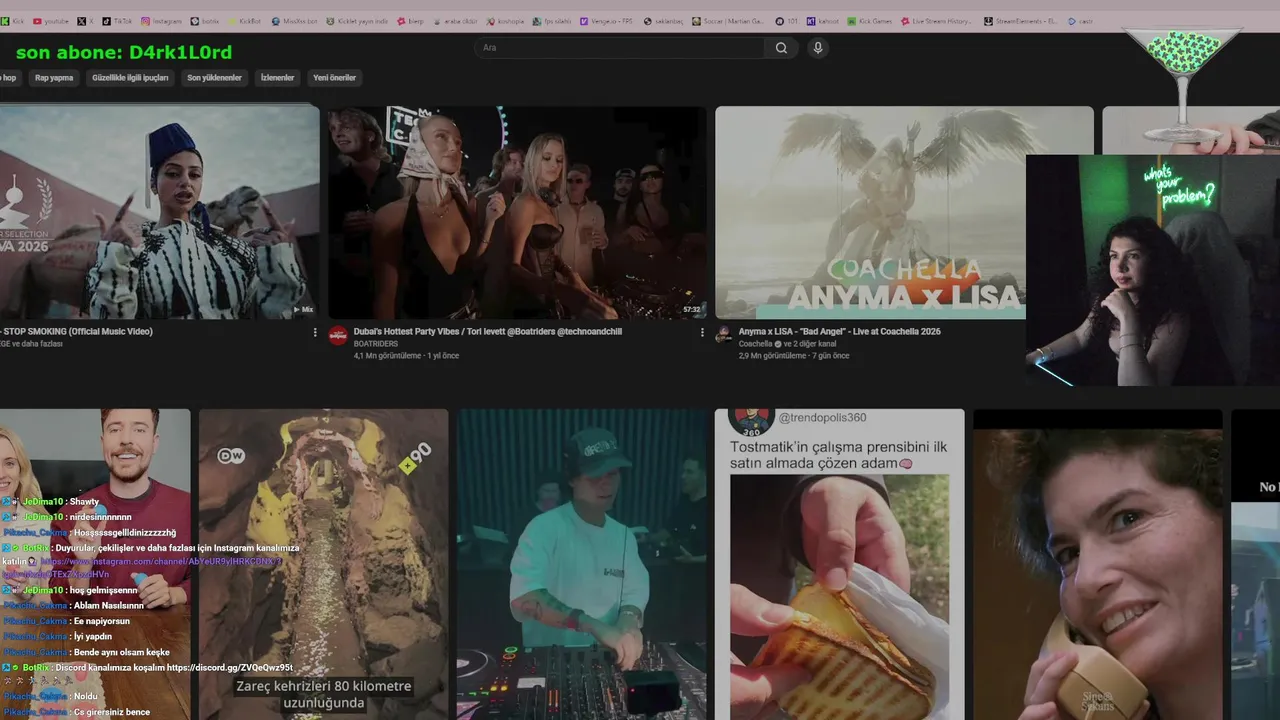Open the DW Zareç kehrizleri short
This screenshot has width=1280, height=720.
[323, 564]
